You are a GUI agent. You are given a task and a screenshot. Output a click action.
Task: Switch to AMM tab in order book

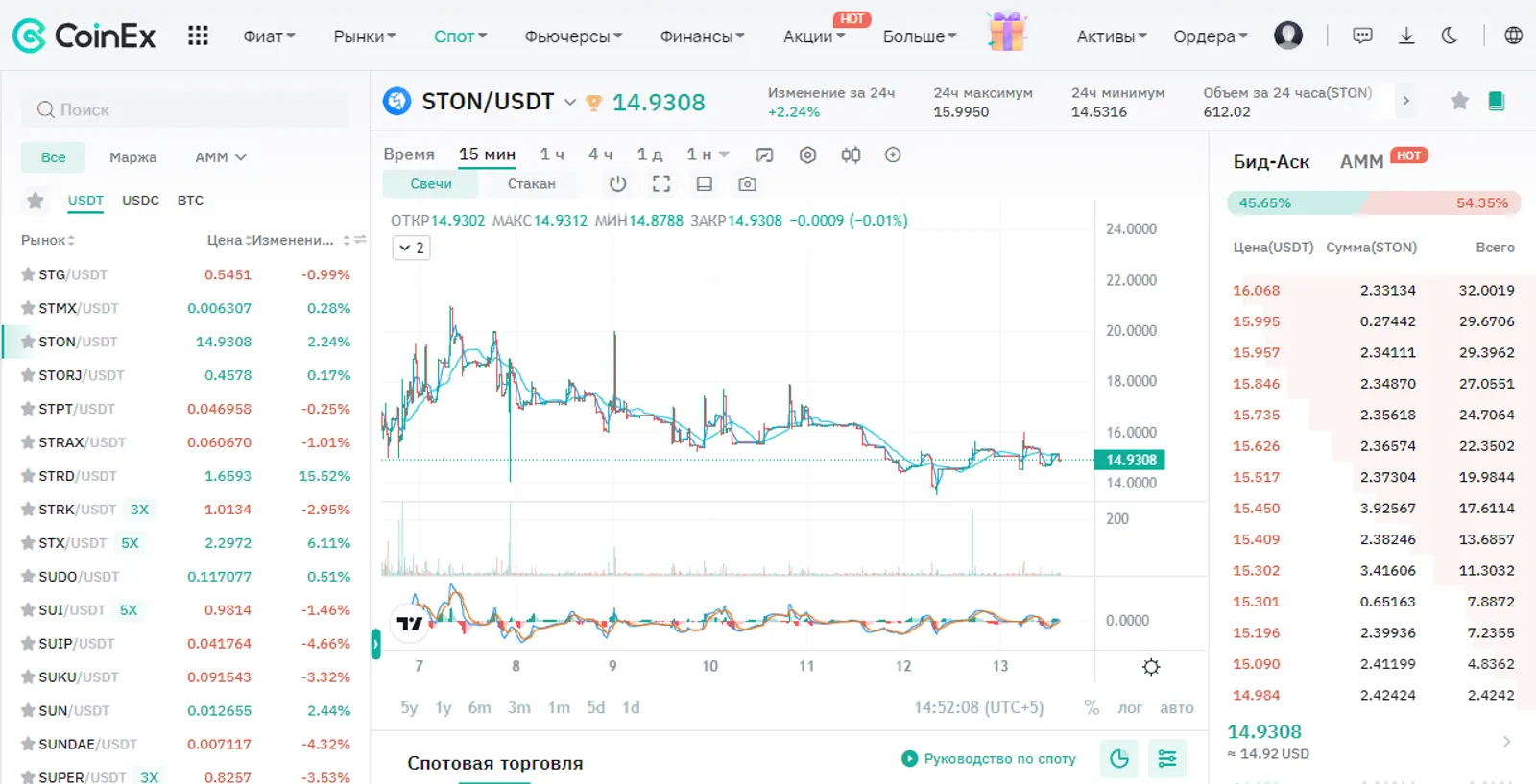click(x=1361, y=162)
